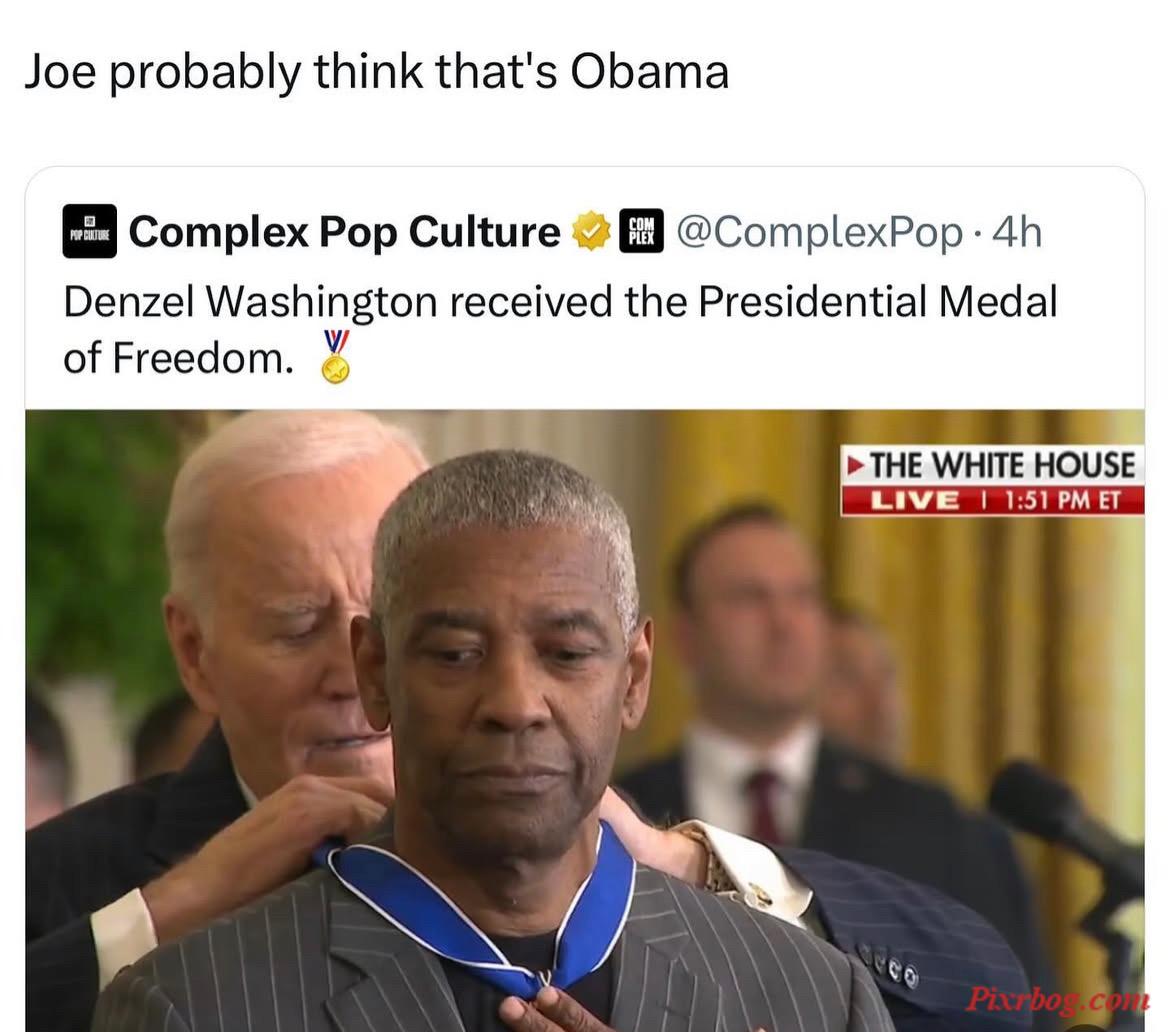Open the quoted Denzel Washington tweet text
The width and height of the screenshot is (1170, 1032).
pyautogui.click(x=560, y=329)
